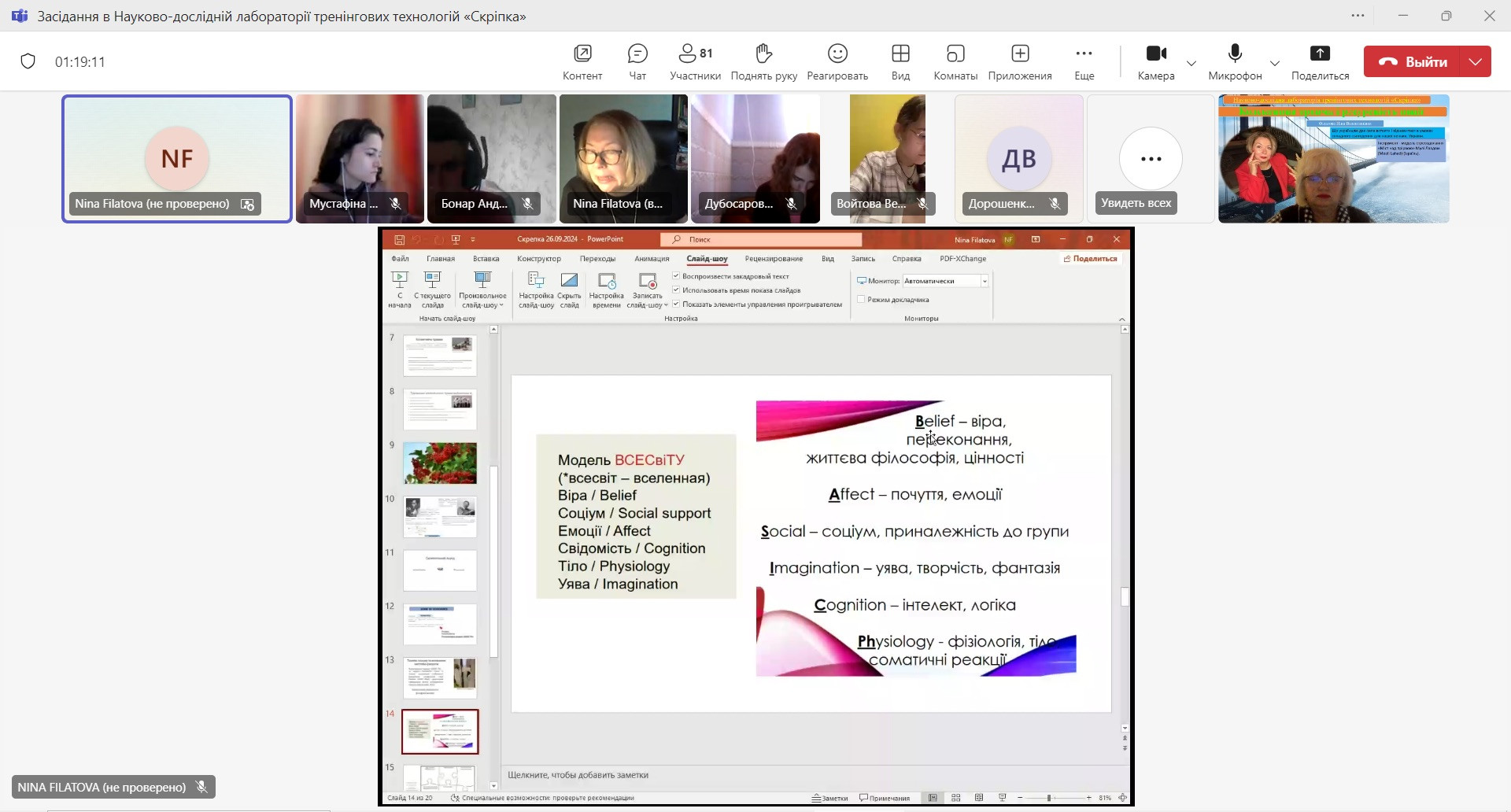Screen dimensions: 1511x812
Task: Toggle Показать элементы управления проигрывателем checkbox
Action: pyautogui.click(x=676, y=304)
